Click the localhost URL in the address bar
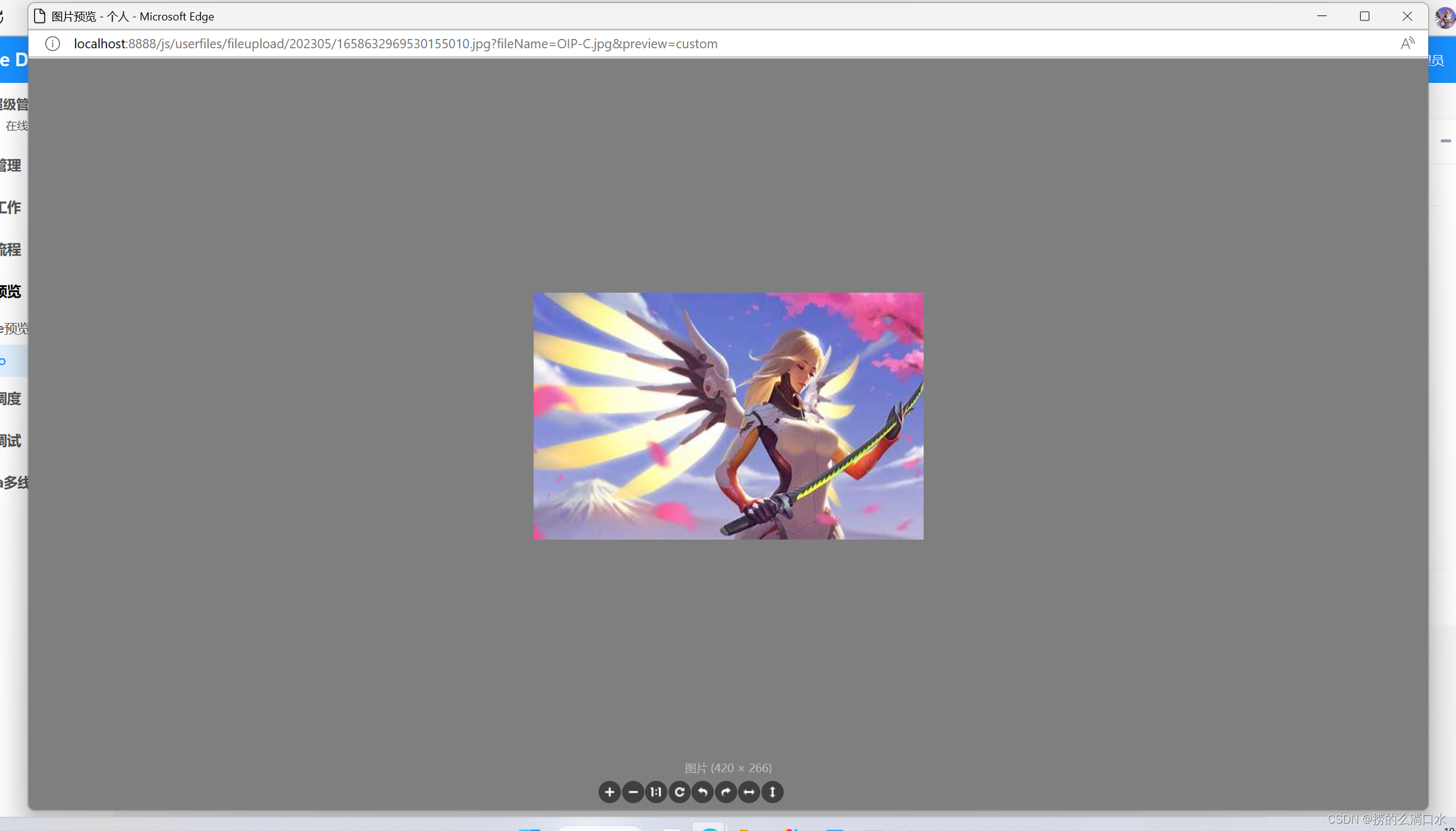Image resolution: width=1456 pixels, height=831 pixels. coord(396,44)
